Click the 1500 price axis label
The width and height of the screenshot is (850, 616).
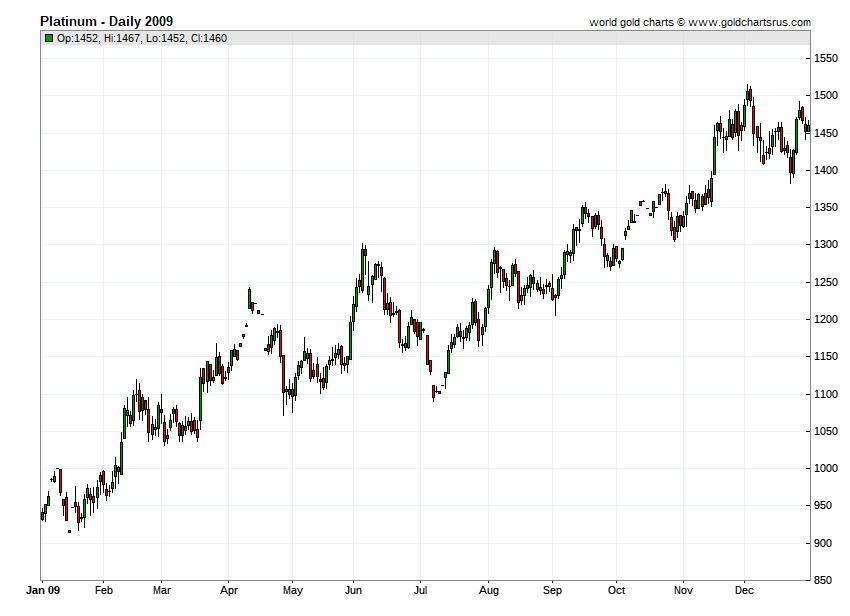click(x=826, y=95)
